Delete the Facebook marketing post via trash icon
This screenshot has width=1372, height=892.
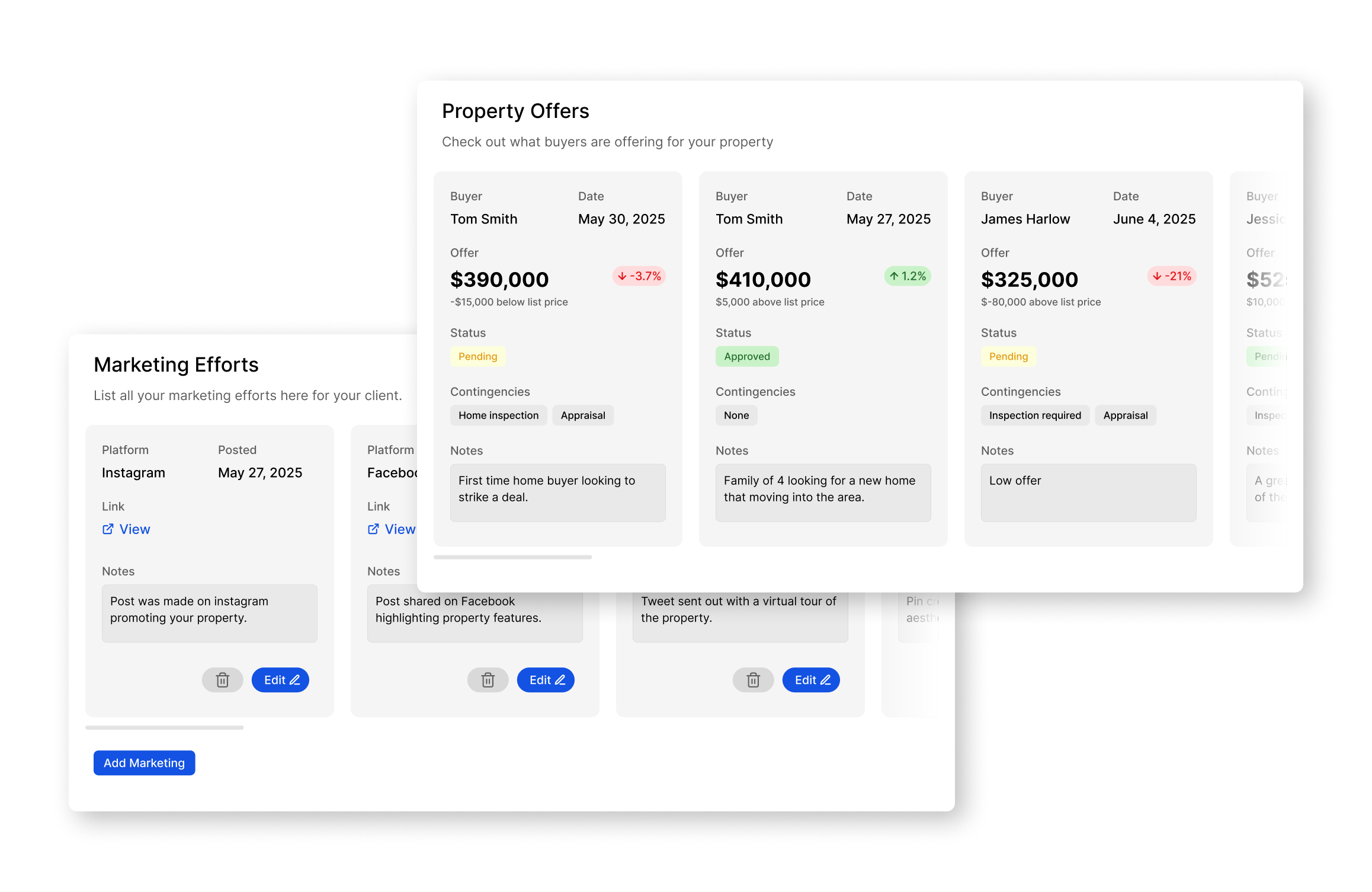coord(488,680)
